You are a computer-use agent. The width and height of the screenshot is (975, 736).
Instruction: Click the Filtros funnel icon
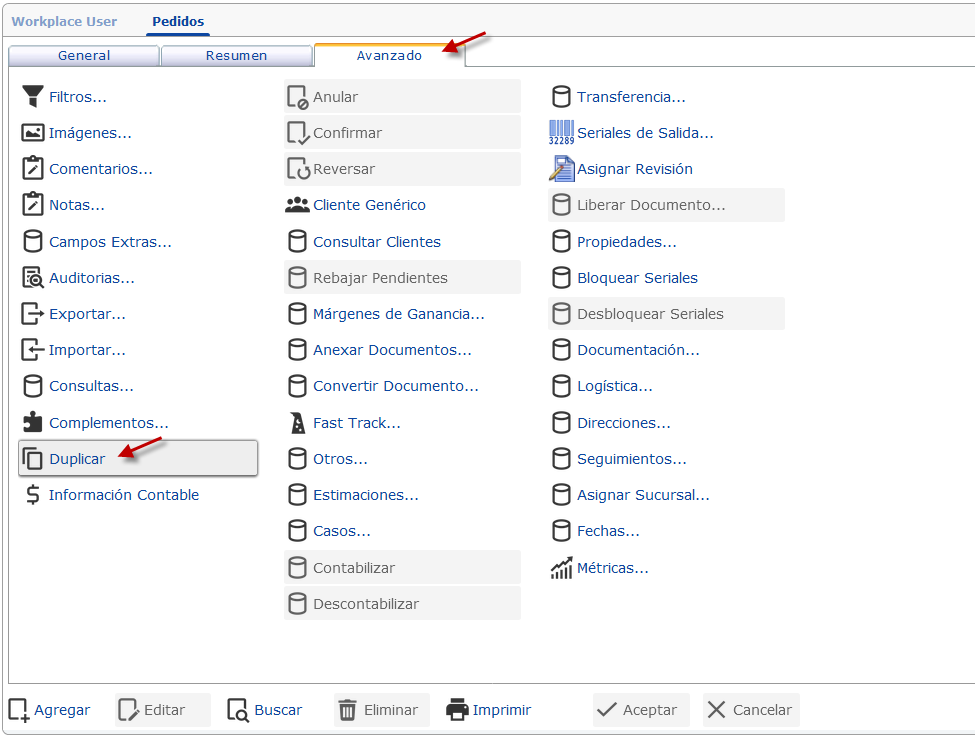[32, 96]
